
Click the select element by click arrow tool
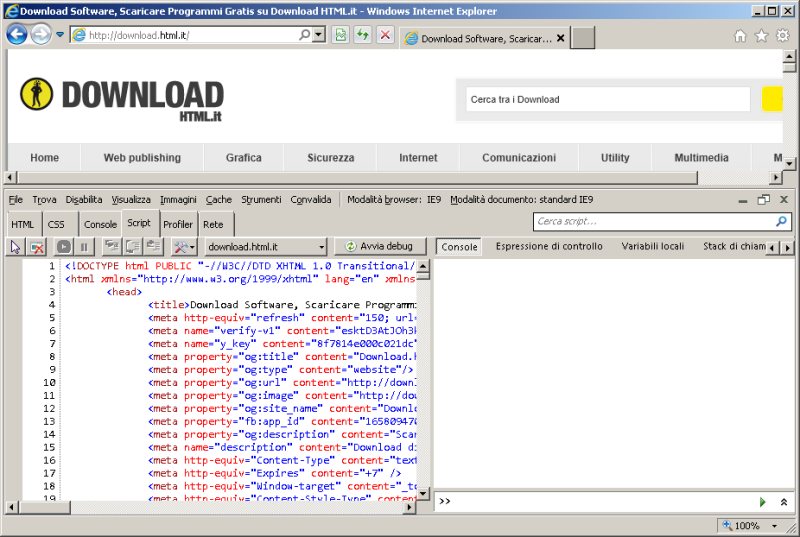16,246
